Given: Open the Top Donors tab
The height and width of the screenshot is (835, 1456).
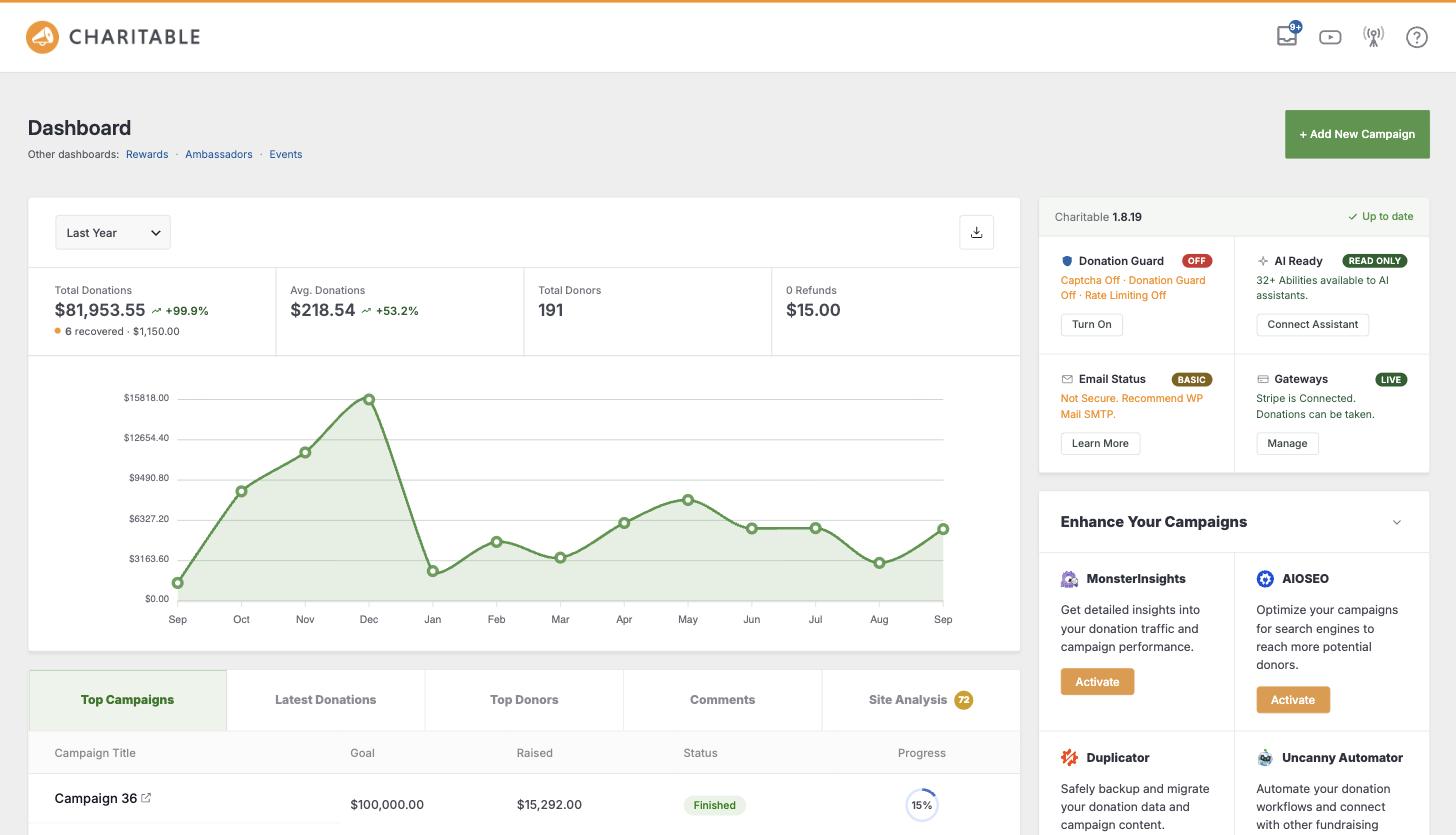Looking at the screenshot, I should 524,700.
